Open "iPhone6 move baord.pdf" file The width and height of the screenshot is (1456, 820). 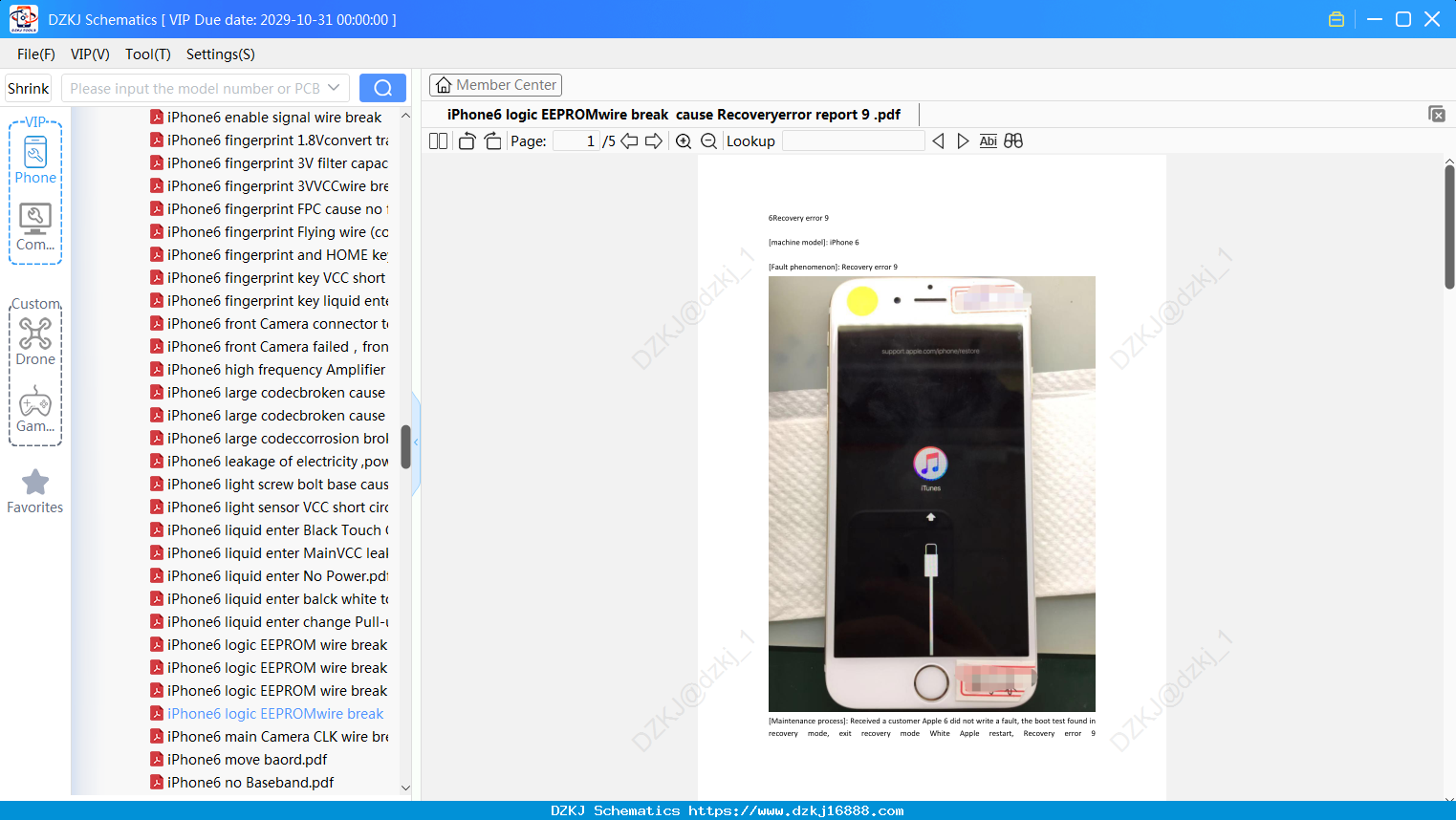pyautogui.click(x=239, y=760)
